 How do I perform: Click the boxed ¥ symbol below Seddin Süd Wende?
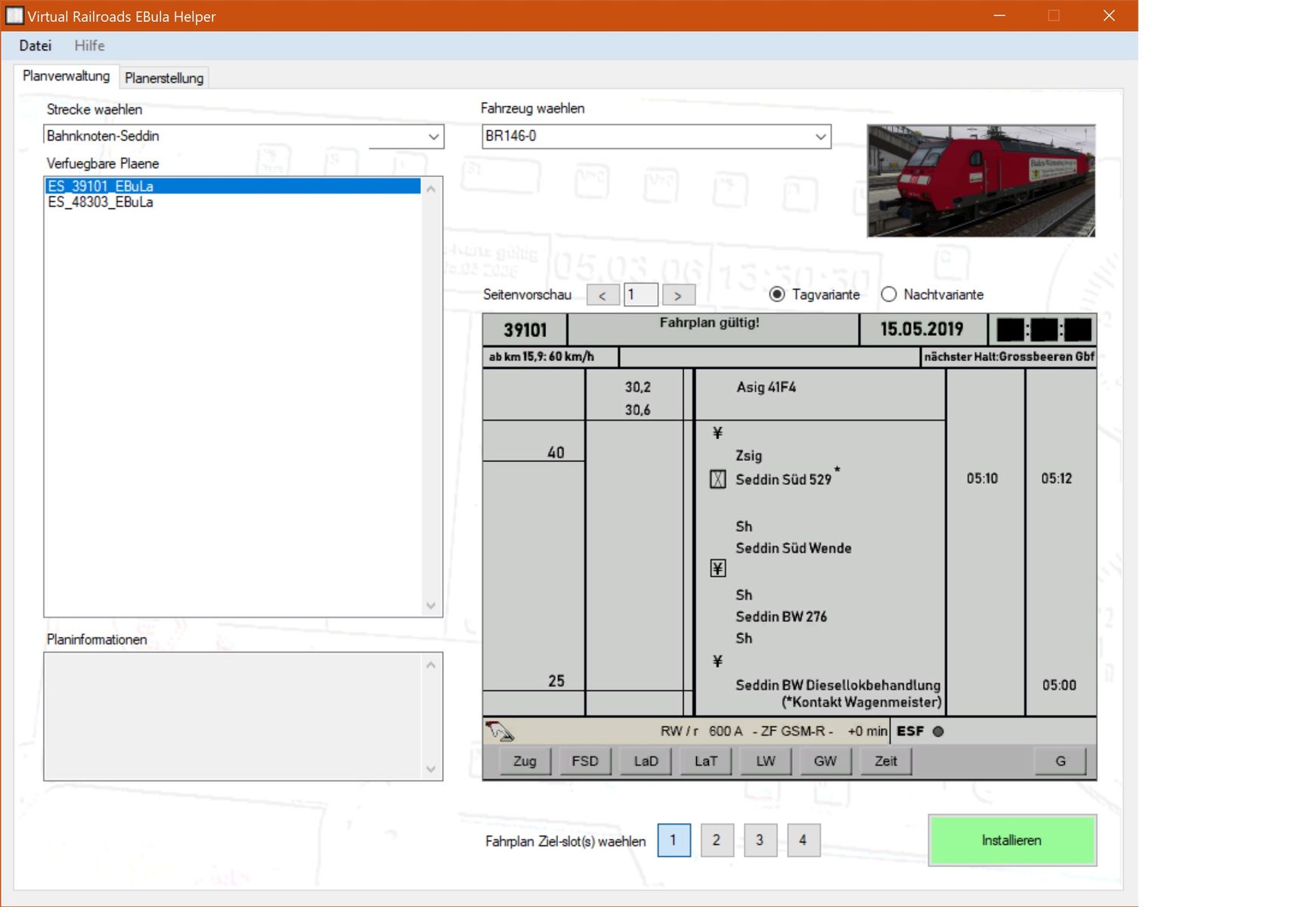click(717, 568)
